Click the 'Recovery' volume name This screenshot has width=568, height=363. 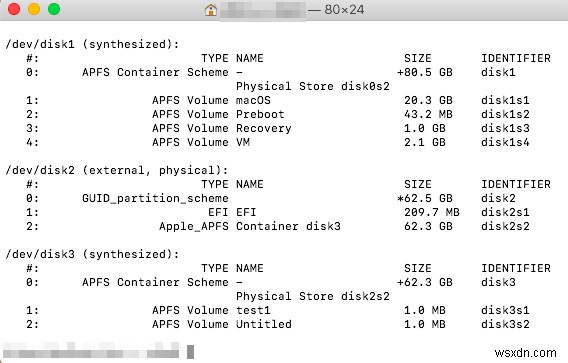pos(264,129)
